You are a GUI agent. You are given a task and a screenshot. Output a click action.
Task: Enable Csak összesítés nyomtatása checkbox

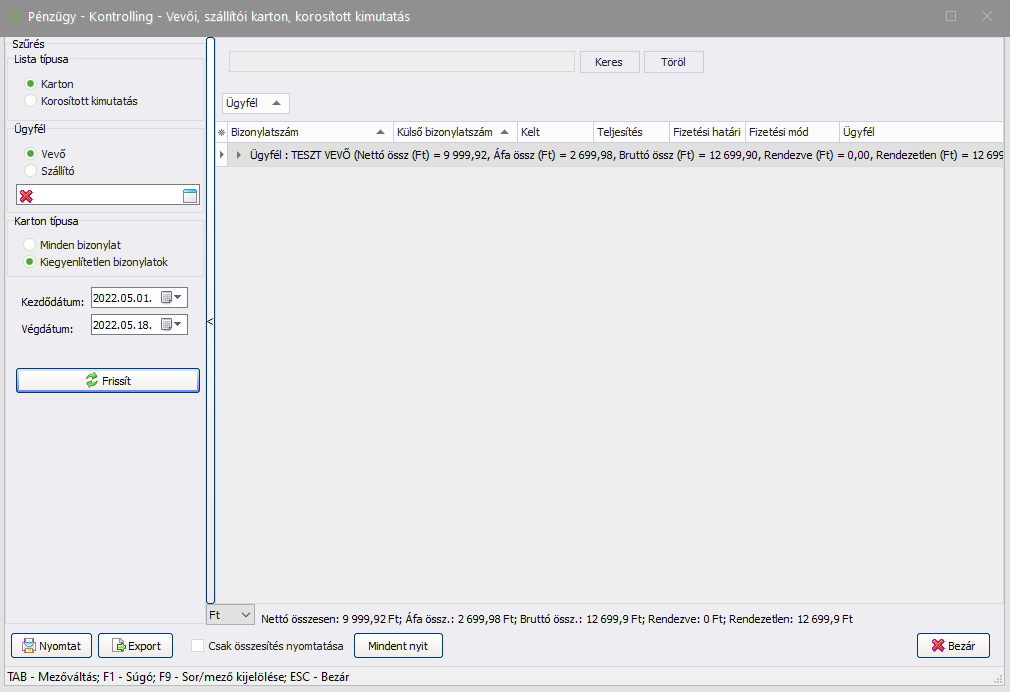tap(198, 646)
